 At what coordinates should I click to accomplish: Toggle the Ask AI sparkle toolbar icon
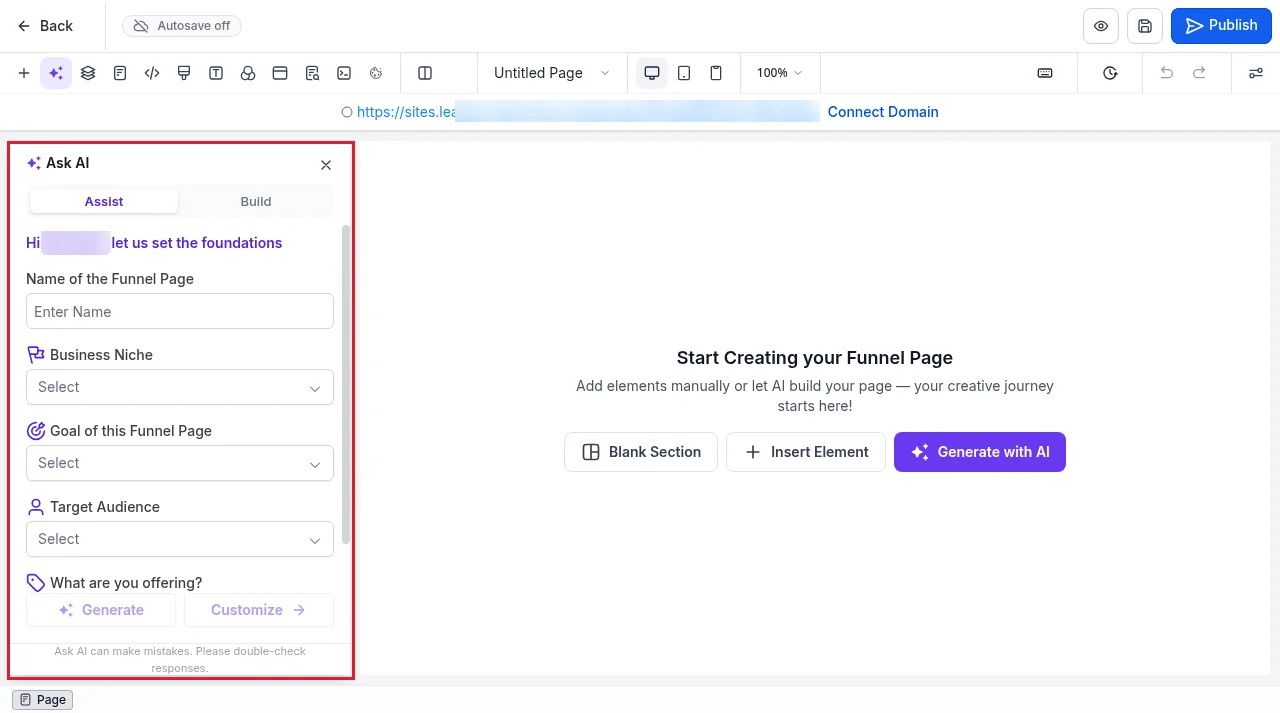(56, 73)
